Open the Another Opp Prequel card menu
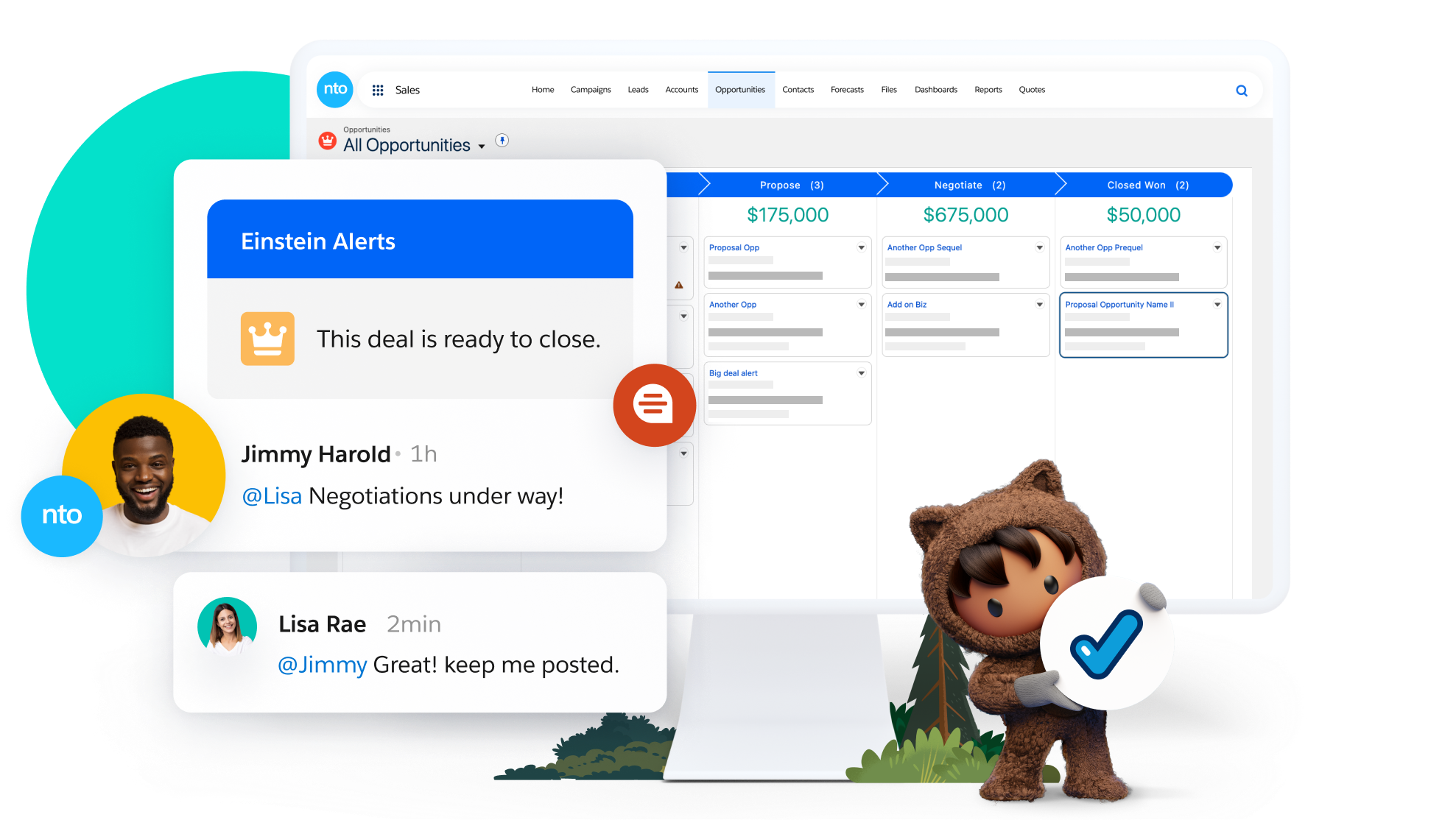 [x=1217, y=247]
